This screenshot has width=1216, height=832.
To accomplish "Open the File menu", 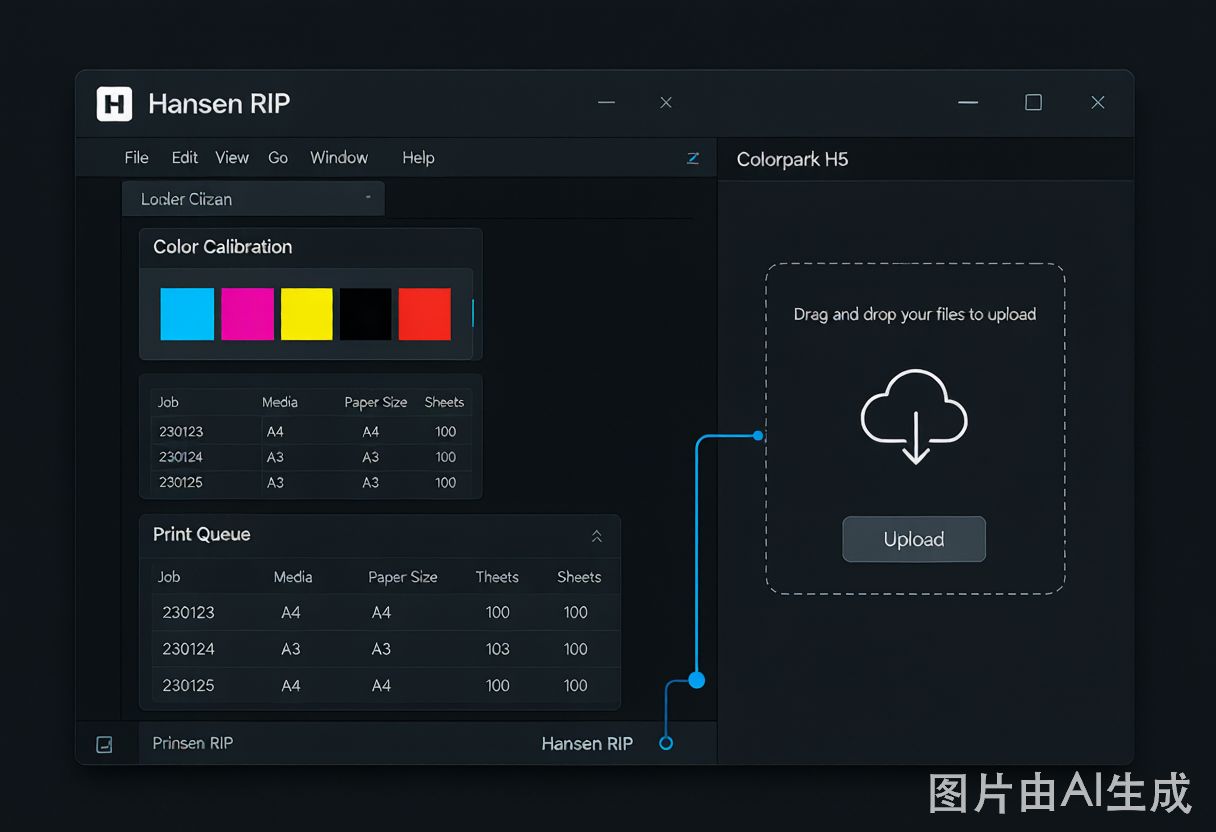I will click(136, 158).
